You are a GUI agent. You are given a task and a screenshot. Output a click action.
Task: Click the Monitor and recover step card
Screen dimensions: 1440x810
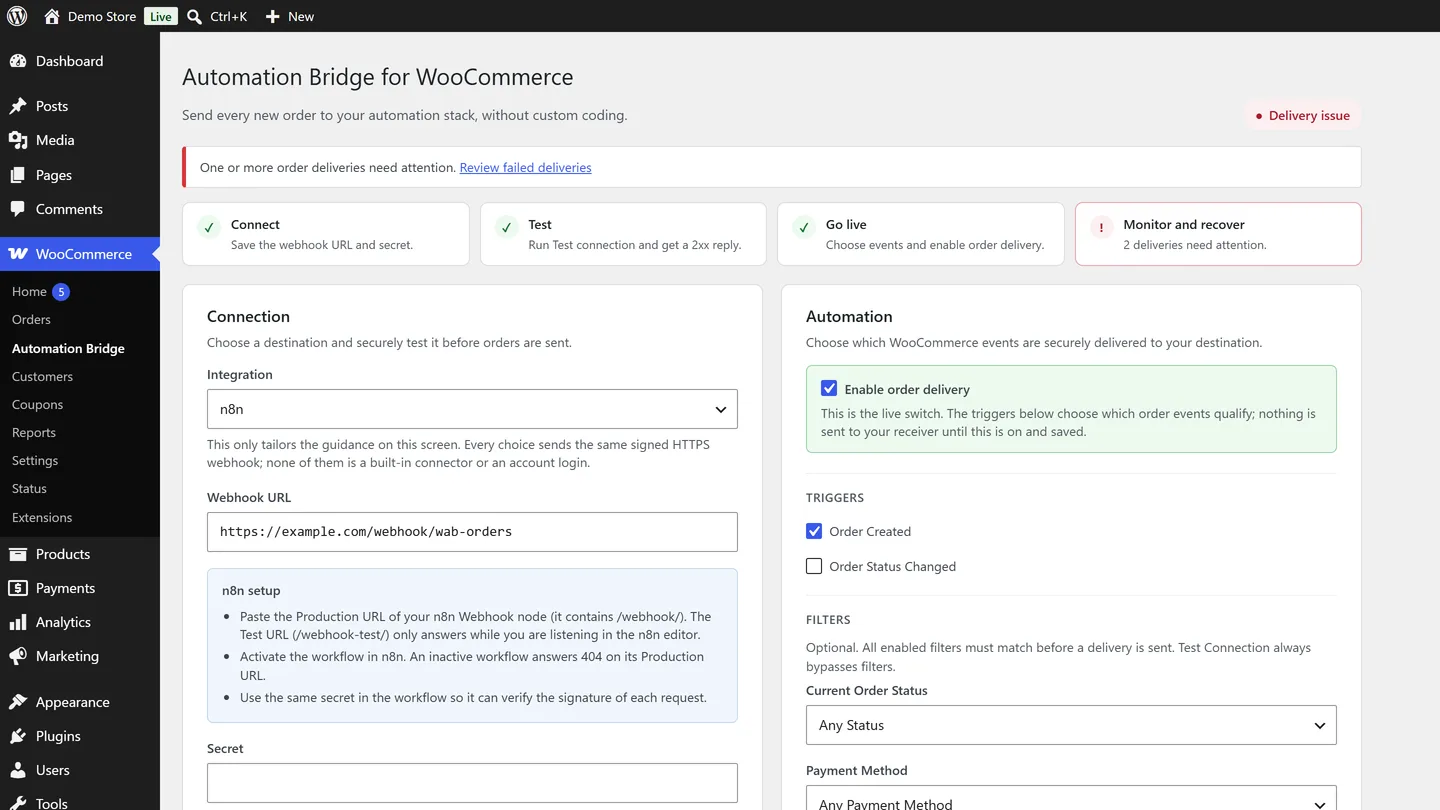coord(1218,234)
